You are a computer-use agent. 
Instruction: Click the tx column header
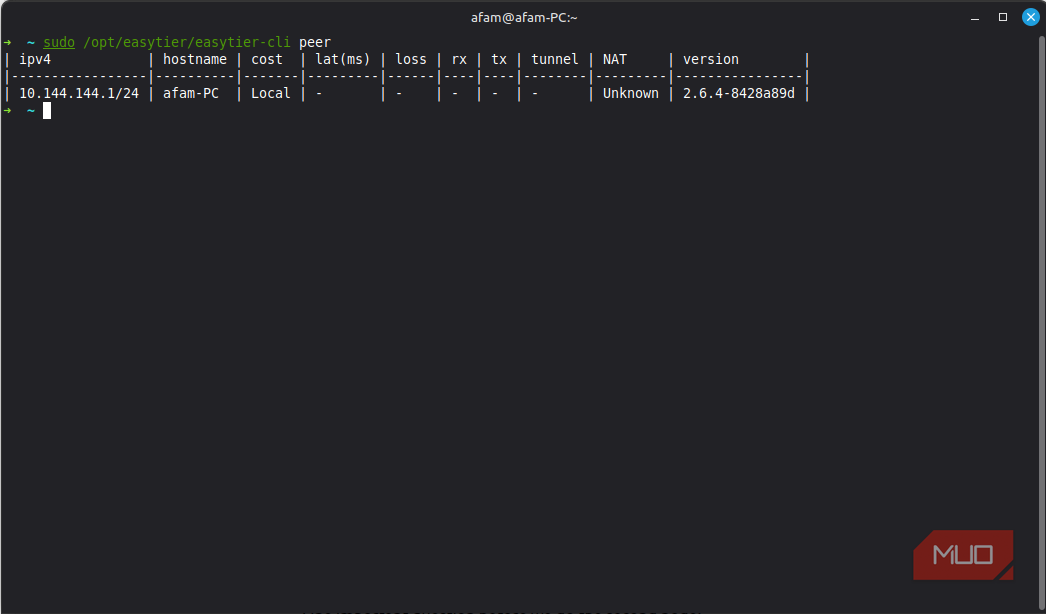(499, 59)
